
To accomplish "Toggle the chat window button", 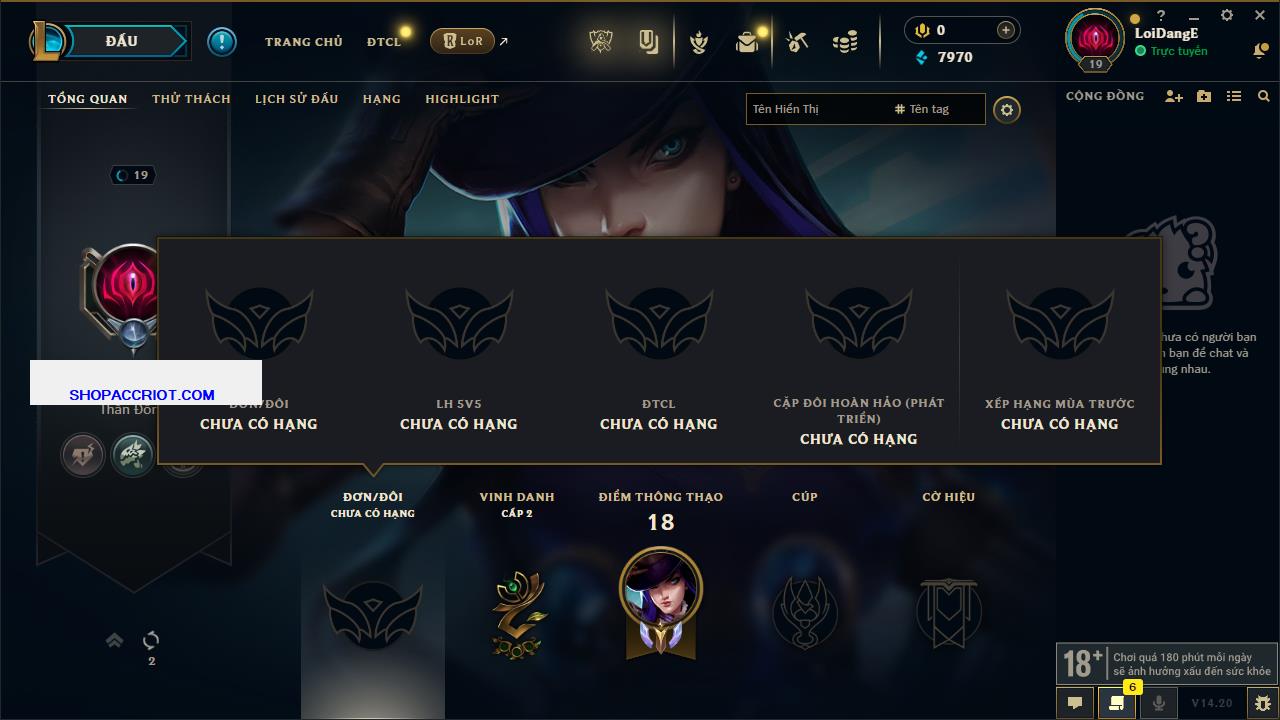I will coord(1075,703).
